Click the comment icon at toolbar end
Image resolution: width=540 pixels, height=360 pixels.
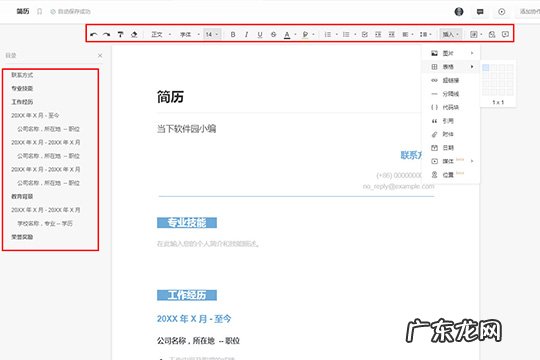[x=505, y=34]
